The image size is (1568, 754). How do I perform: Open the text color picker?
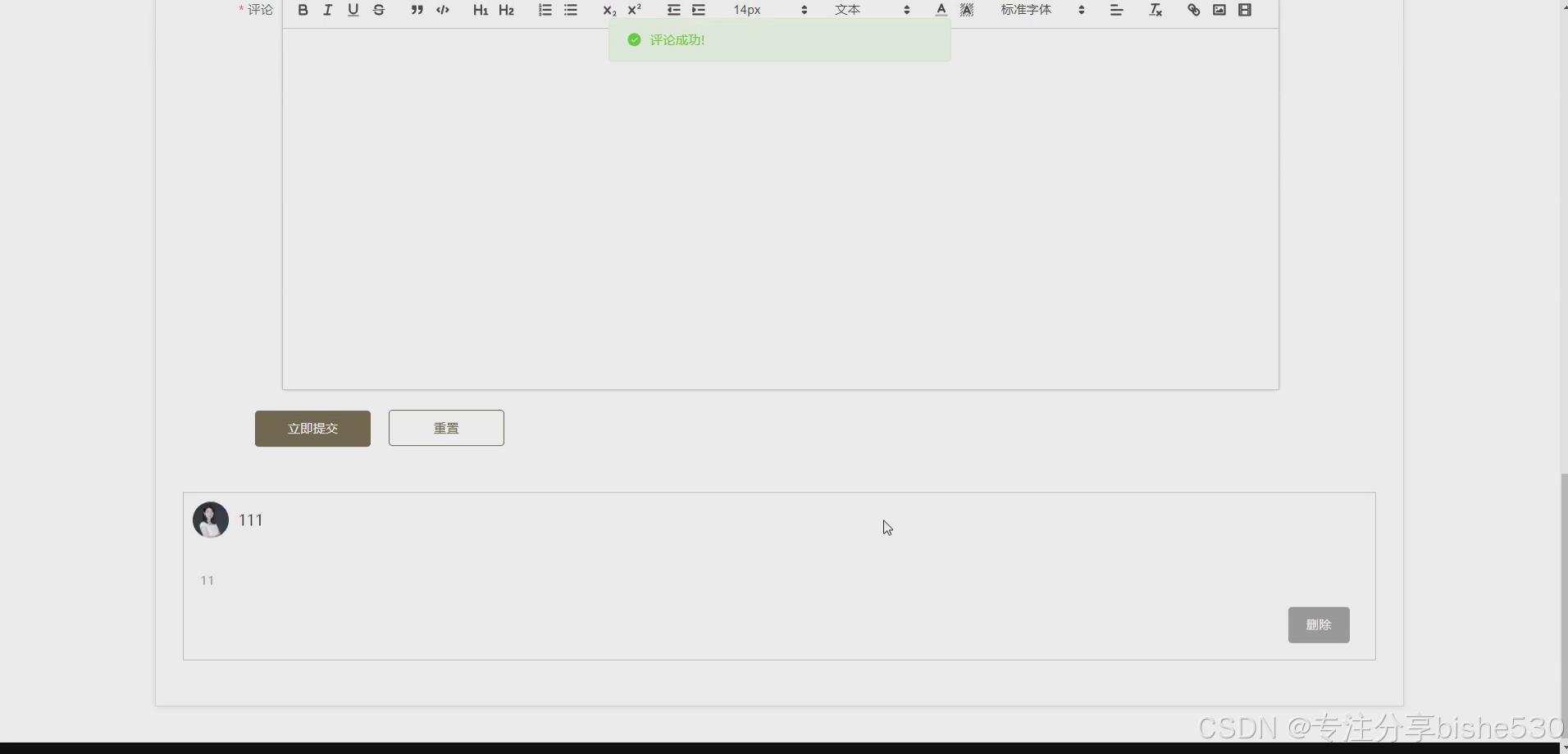941,10
